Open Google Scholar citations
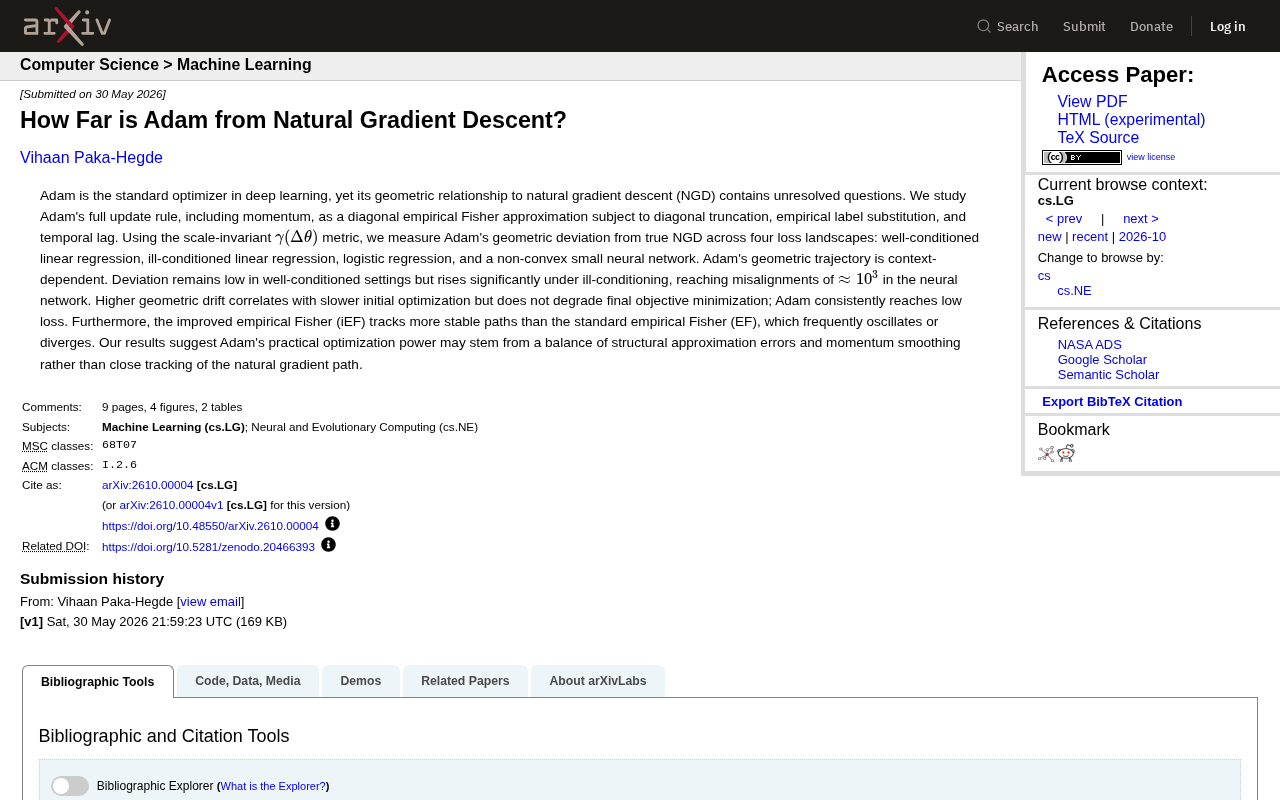The height and width of the screenshot is (800, 1280). point(1102,360)
